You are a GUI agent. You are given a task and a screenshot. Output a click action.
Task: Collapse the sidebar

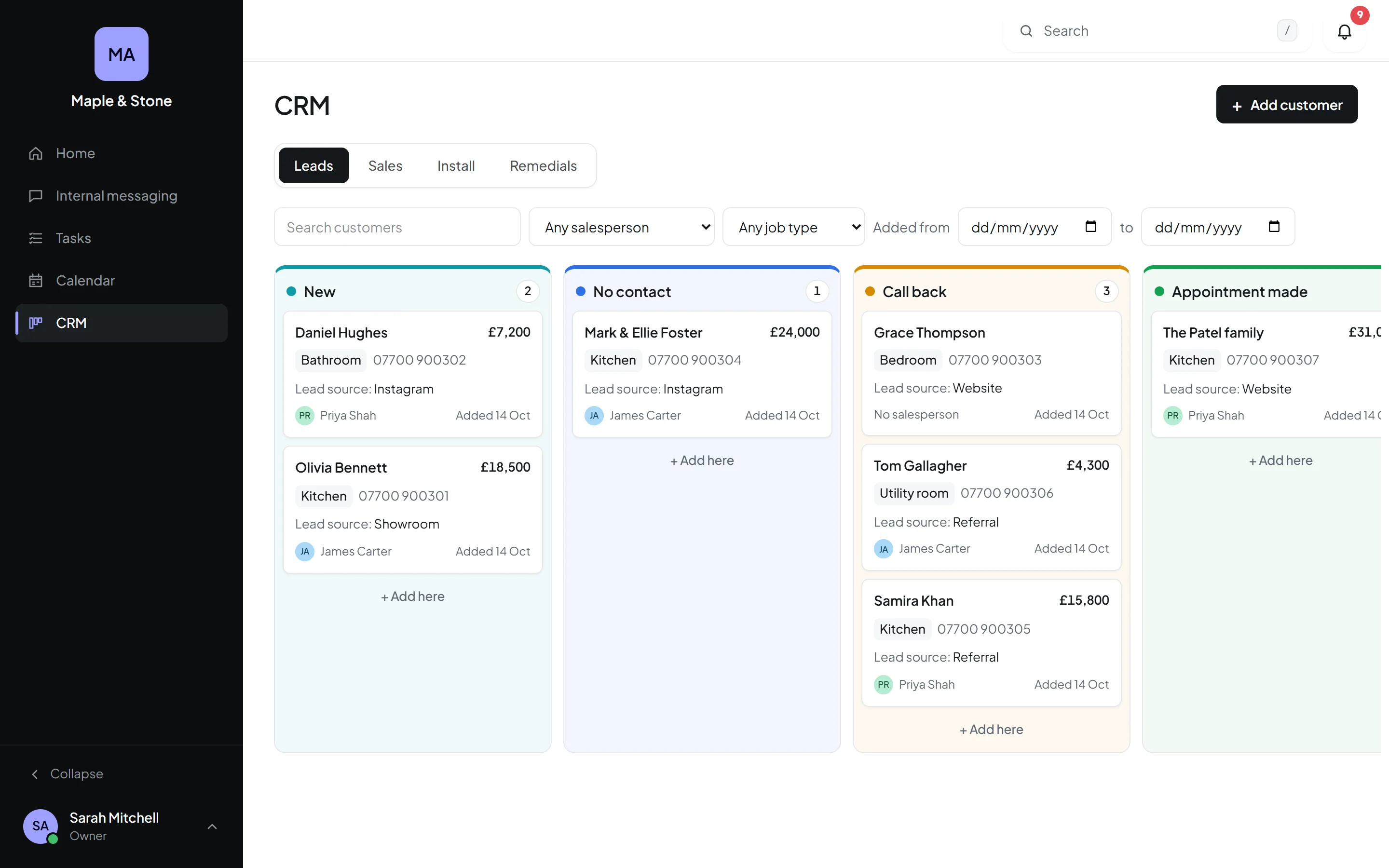[x=67, y=774]
